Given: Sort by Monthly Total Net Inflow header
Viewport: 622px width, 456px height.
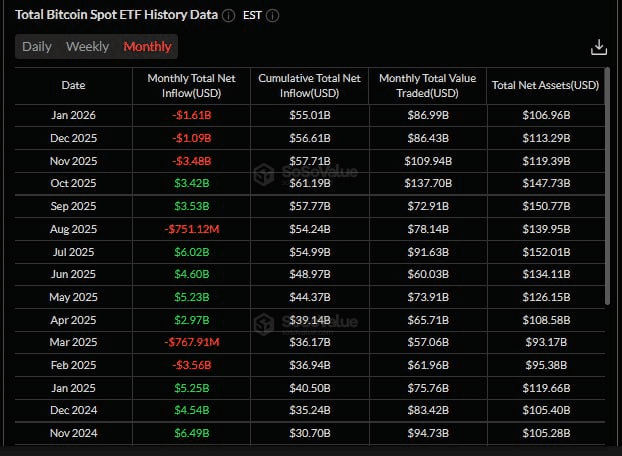Looking at the screenshot, I should click(192, 86).
